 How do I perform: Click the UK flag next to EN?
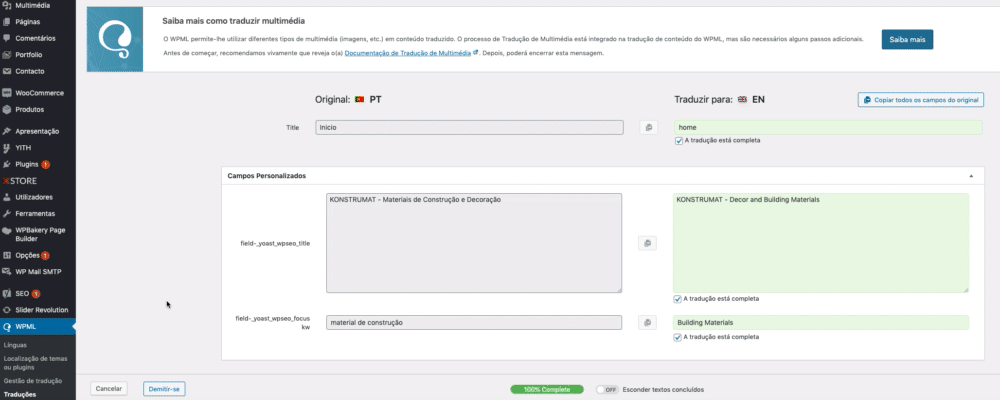pos(742,100)
